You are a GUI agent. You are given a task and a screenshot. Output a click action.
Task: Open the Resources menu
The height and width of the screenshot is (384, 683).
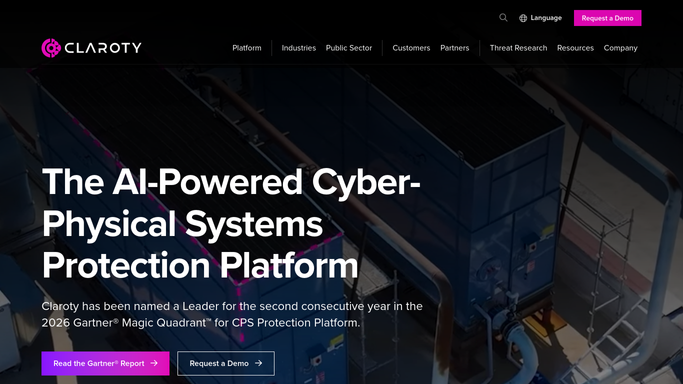575,48
